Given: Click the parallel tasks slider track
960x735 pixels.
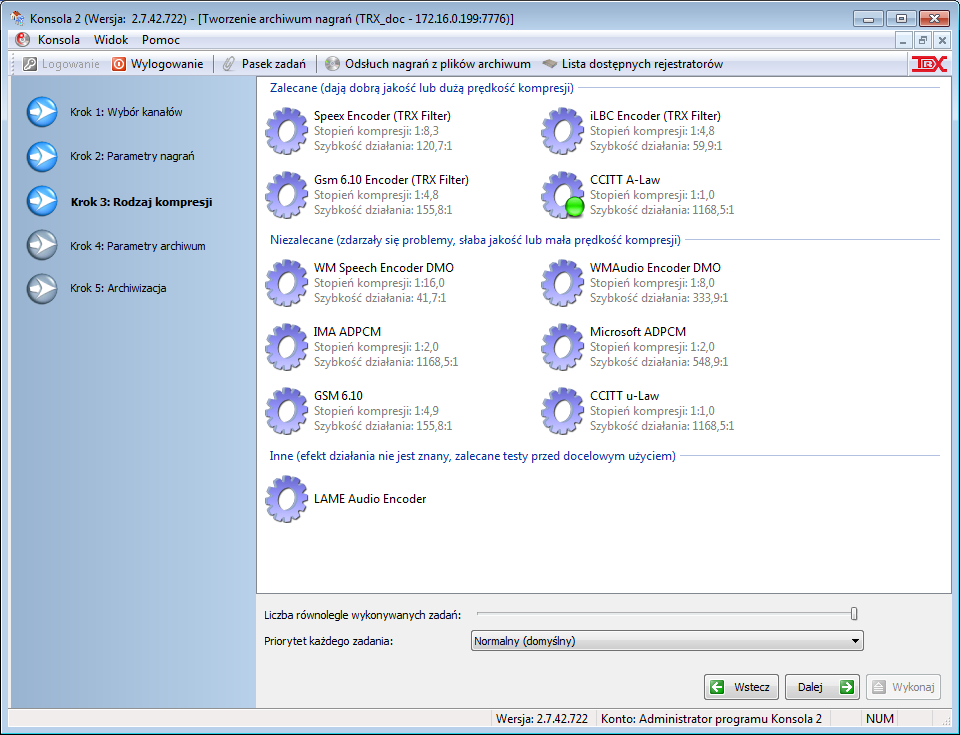Looking at the screenshot, I should click(x=666, y=614).
